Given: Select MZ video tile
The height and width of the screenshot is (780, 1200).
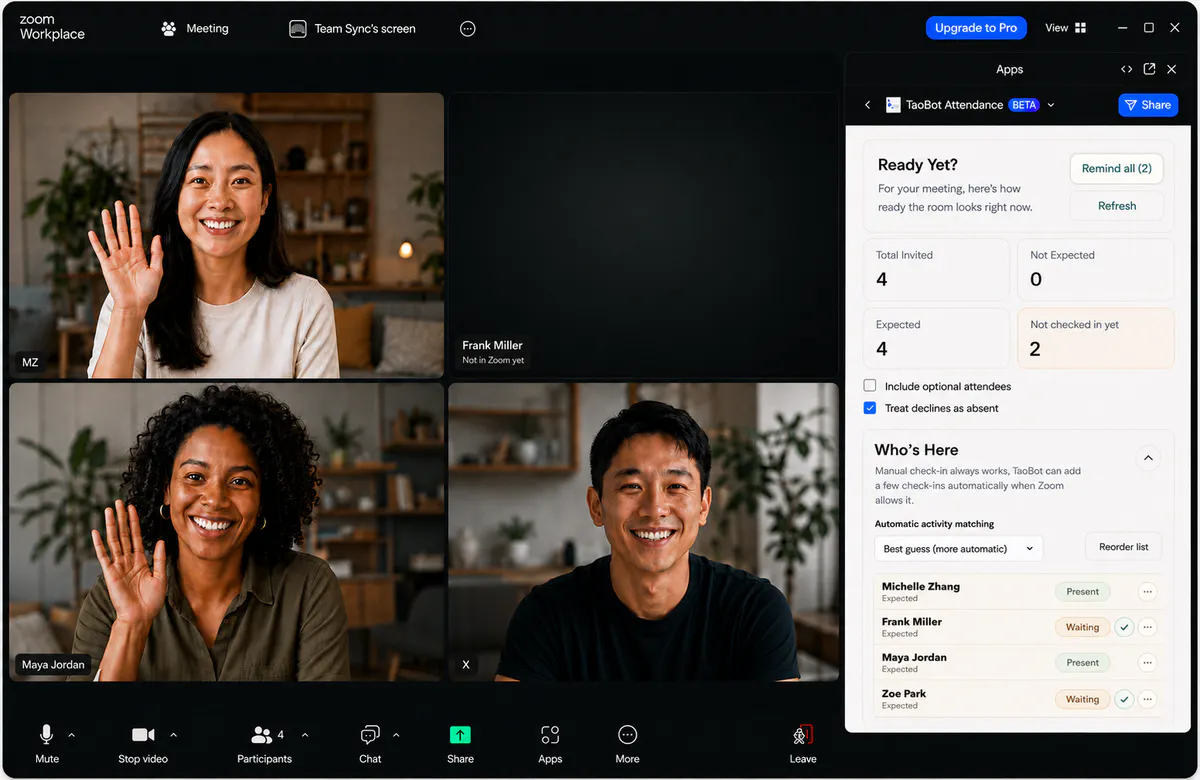Looking at the screenshot, I should [227, 236].
